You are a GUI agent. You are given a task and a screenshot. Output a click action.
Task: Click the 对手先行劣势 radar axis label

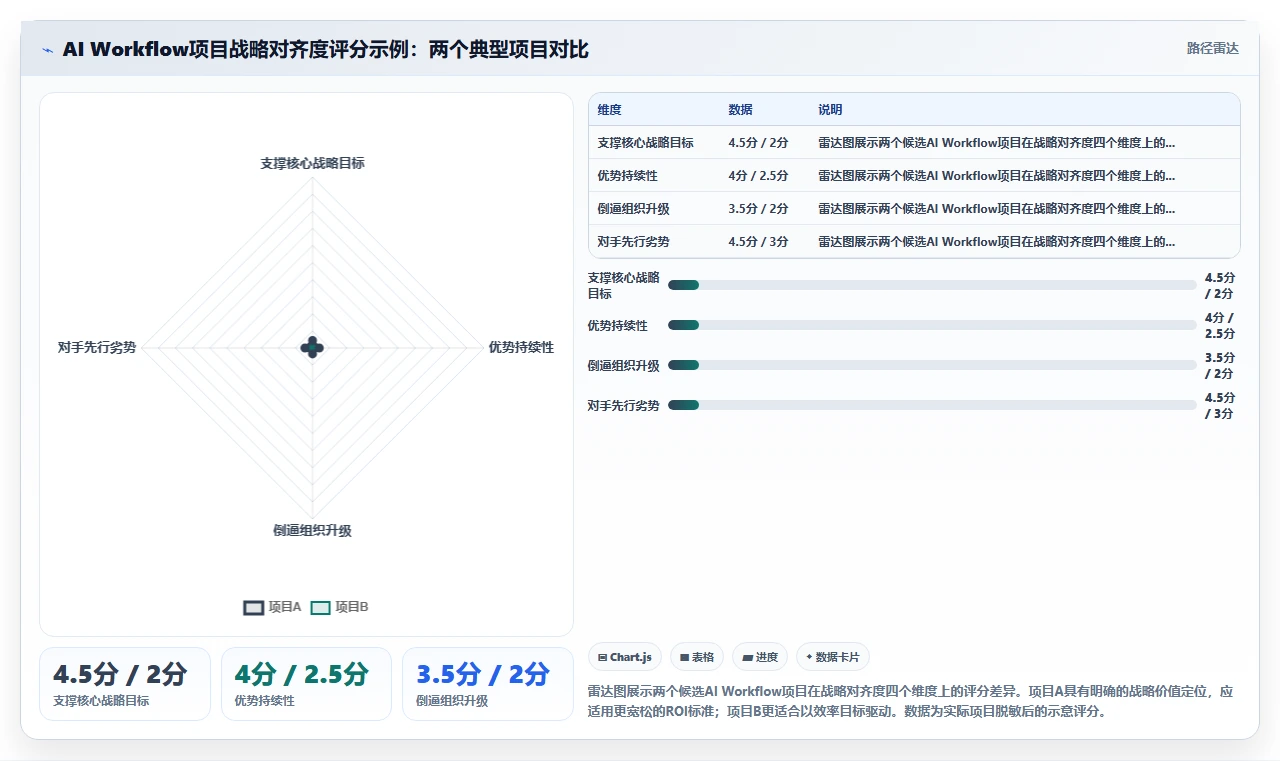[x=97, y=347]
